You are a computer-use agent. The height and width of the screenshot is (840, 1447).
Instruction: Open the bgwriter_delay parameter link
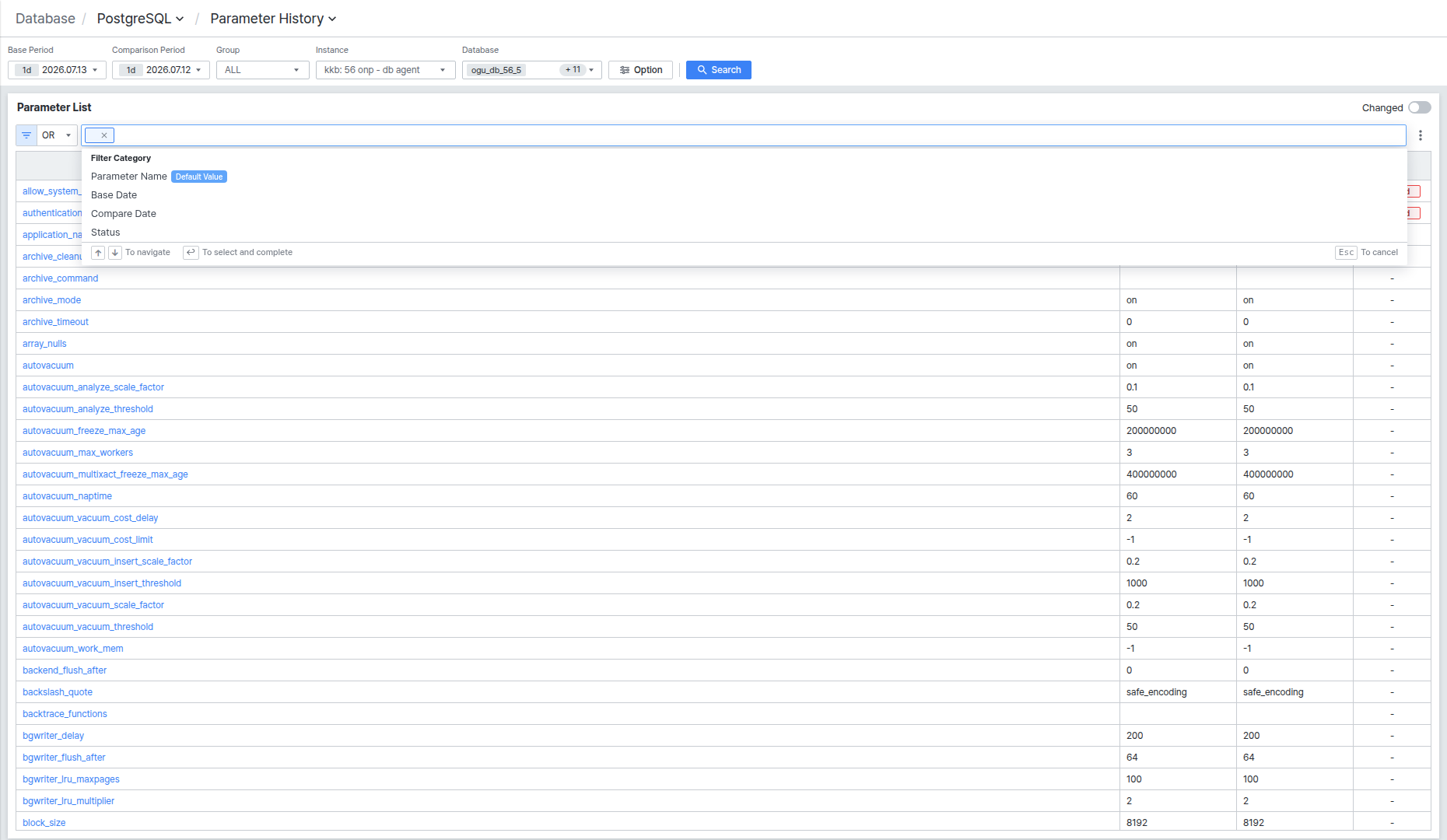point(53,736)
